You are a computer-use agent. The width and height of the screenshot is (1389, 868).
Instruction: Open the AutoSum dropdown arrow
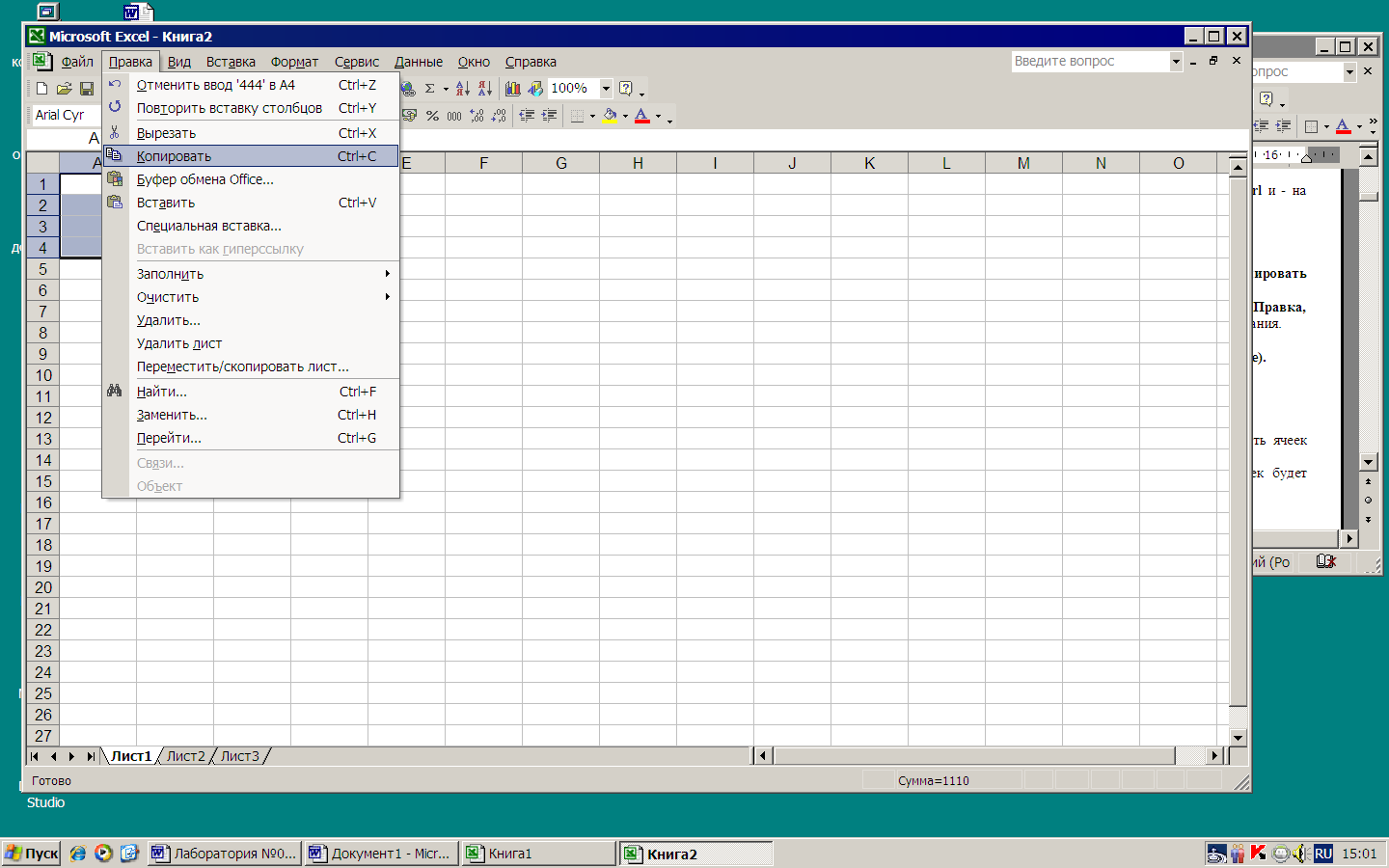446,89
